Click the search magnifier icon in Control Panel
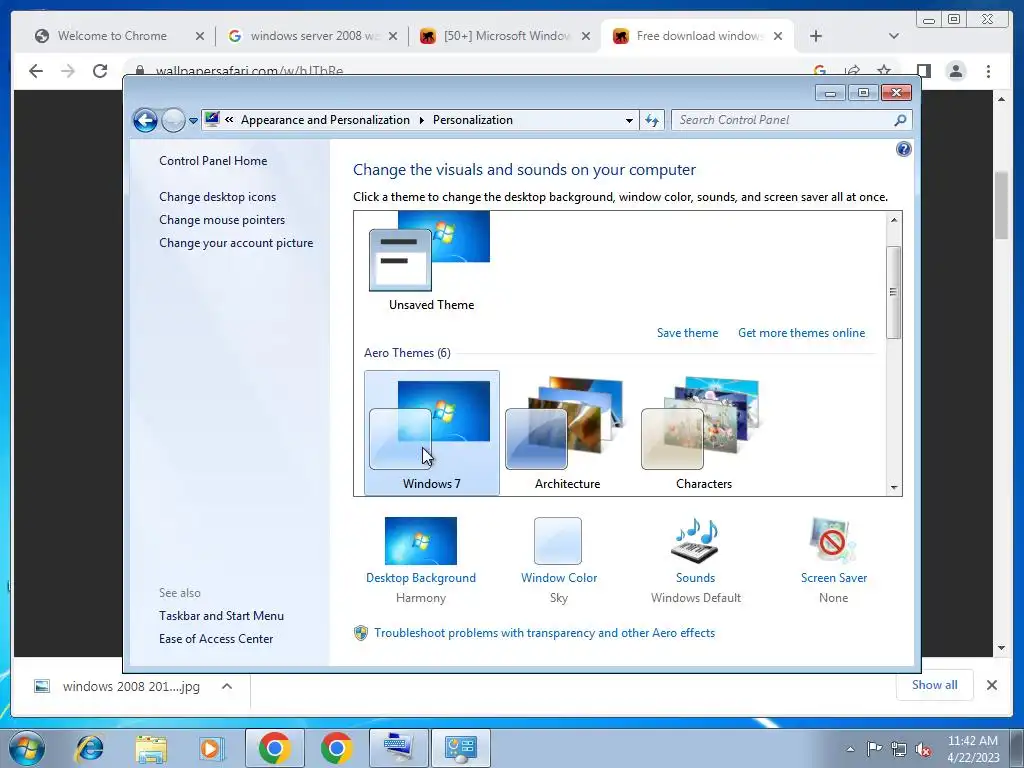Viewport: 1024px width, 768px height. tap(901, 120)
